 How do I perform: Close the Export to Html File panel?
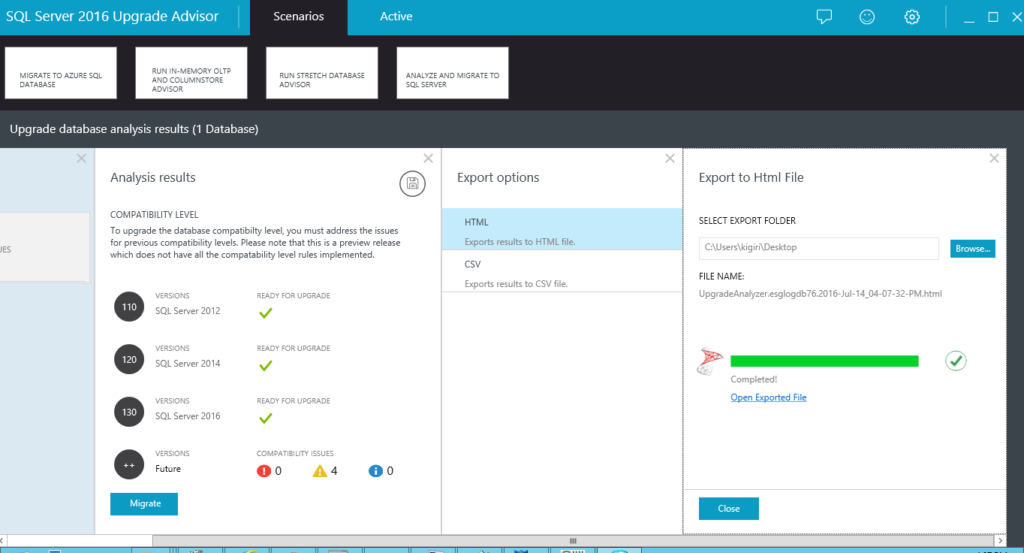[994, 158]
